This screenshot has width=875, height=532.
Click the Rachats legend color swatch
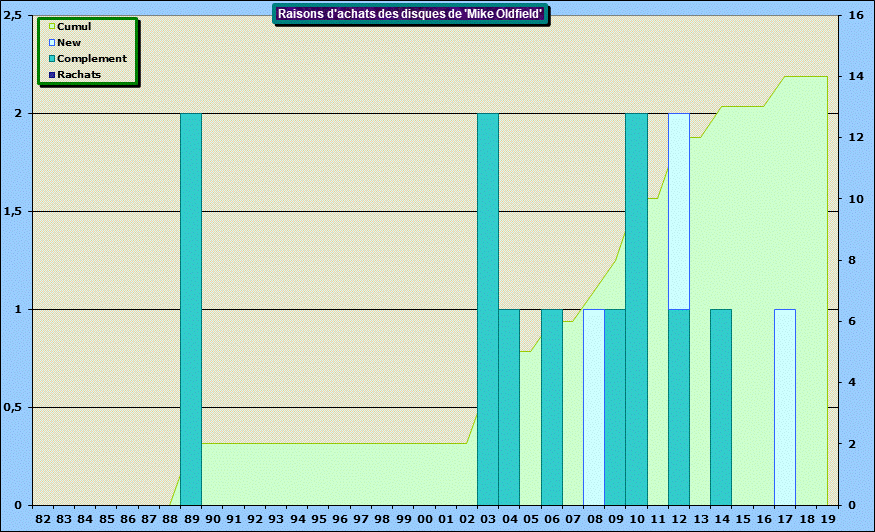[x=52, y=75]
